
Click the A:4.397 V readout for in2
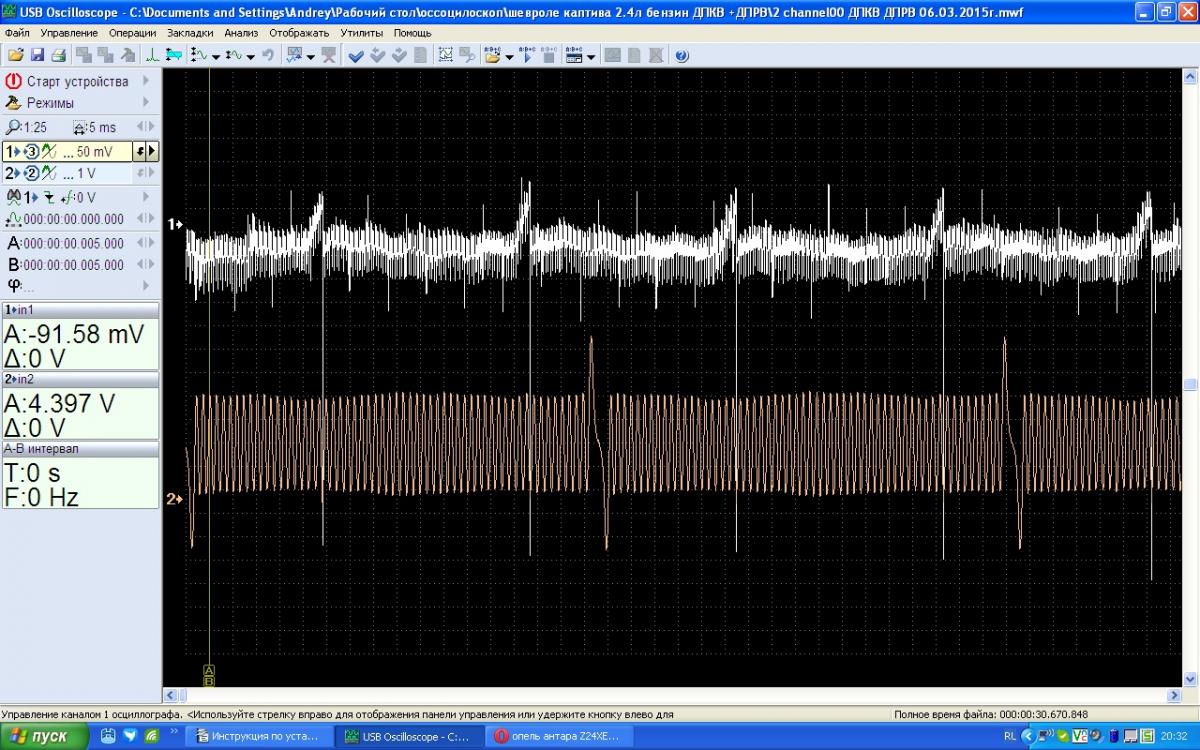click(x=60, y=403)
